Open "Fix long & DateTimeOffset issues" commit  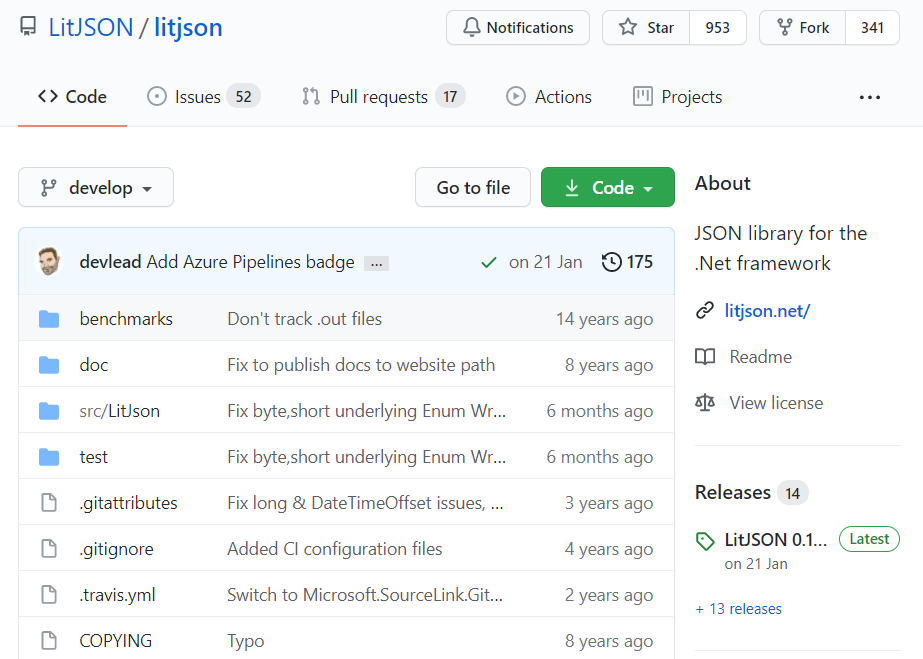(x=365, y=502)
